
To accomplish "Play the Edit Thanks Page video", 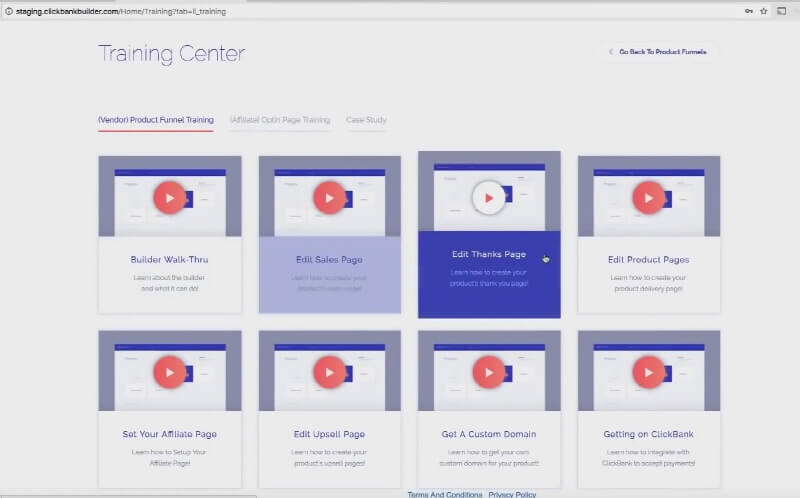I will coord(489,197).
